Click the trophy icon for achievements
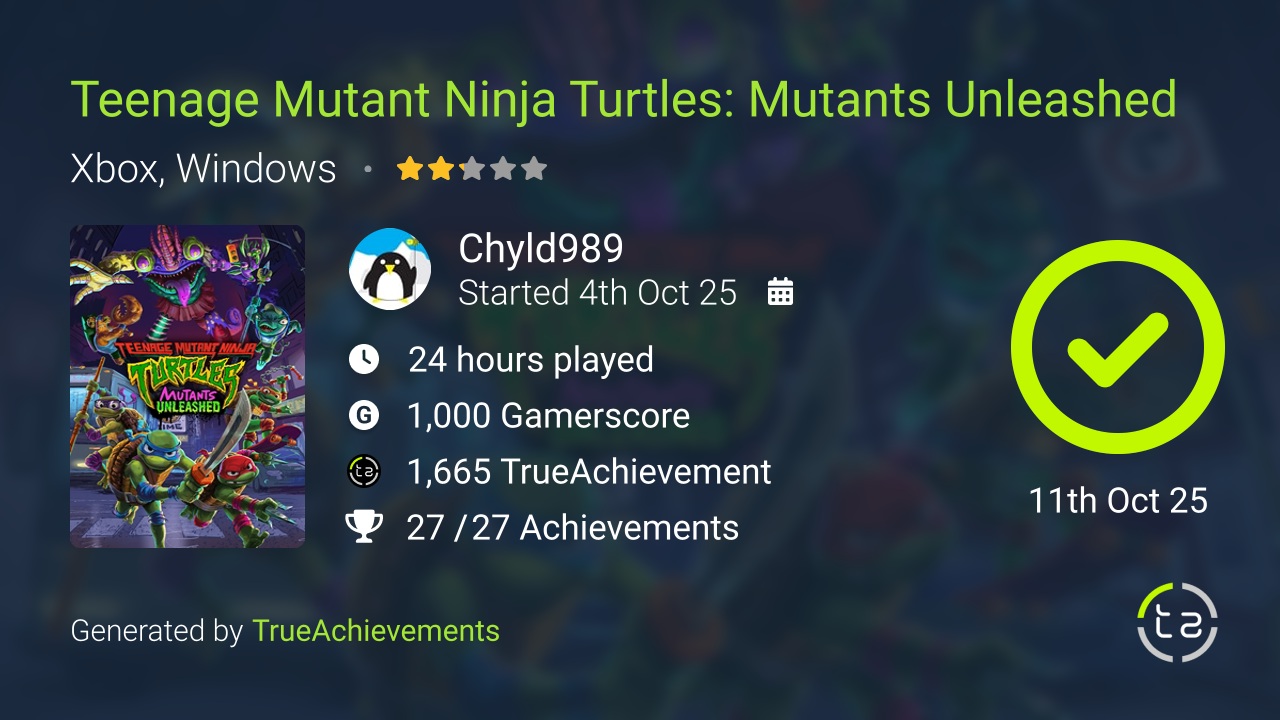This screenshot has height=720, width=1280. point(364,527)
